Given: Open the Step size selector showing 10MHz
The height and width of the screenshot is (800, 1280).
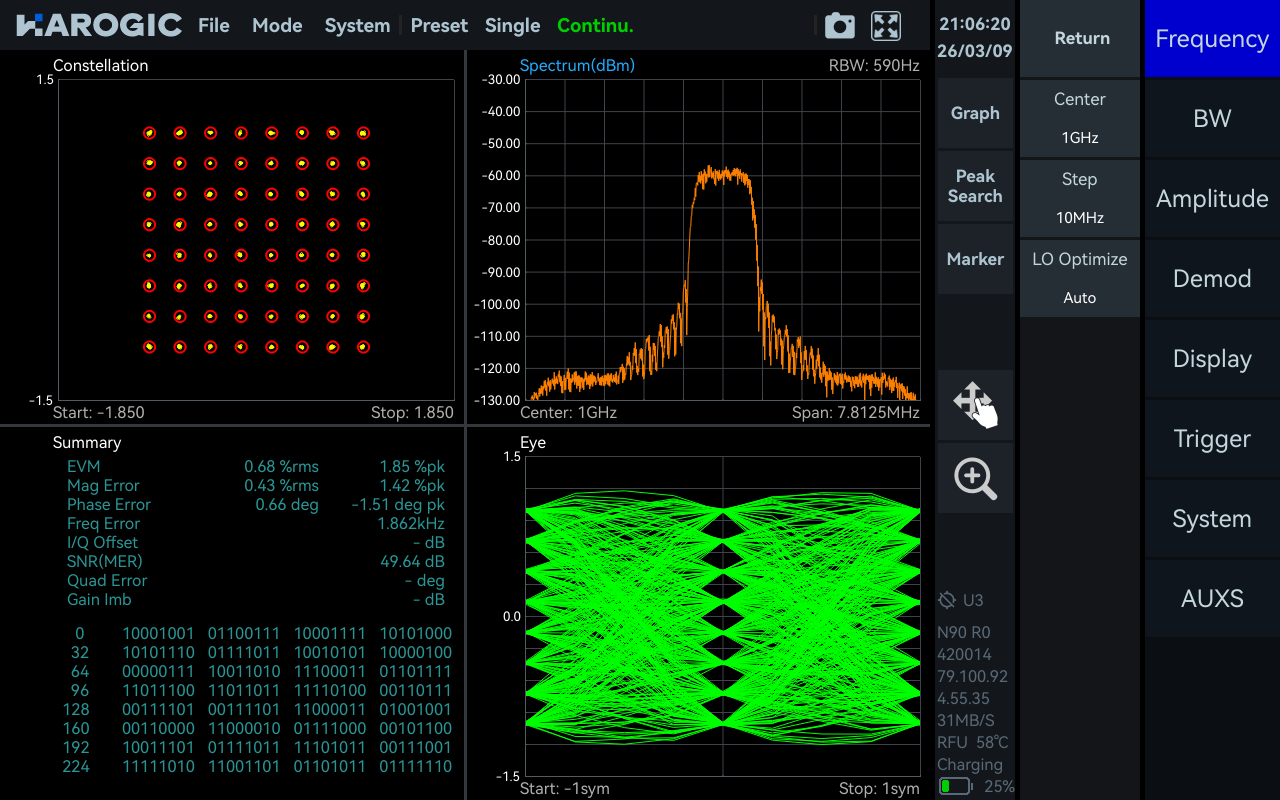Looking at the screenshot, I should pos(1079,197).
